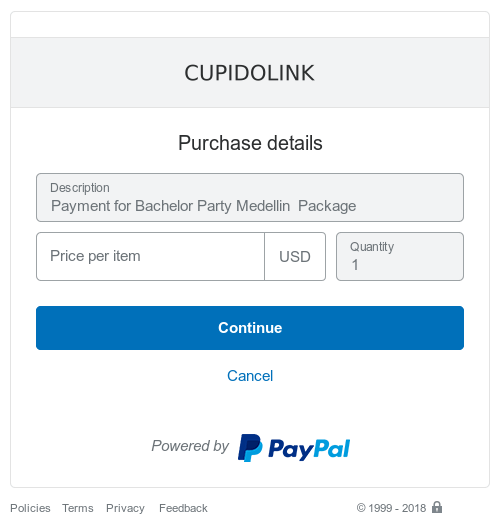The width and height of the screenshot is (500, 527).
Task: Select the USD currency box
Action: coord(295,256)
